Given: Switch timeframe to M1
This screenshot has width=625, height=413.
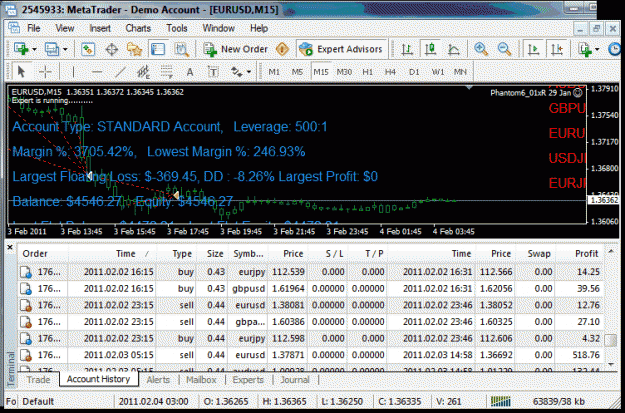Looking at the screenshot, I should 274,72.
